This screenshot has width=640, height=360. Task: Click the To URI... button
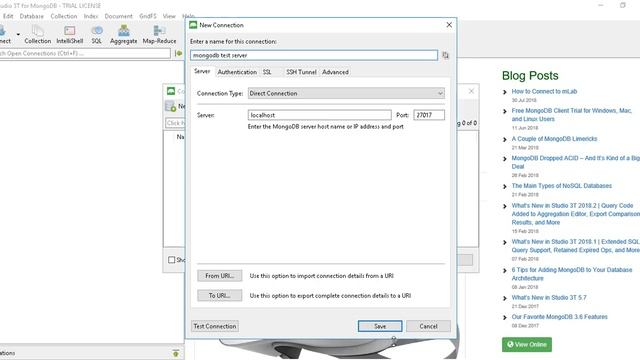click(x=220, y=296)
